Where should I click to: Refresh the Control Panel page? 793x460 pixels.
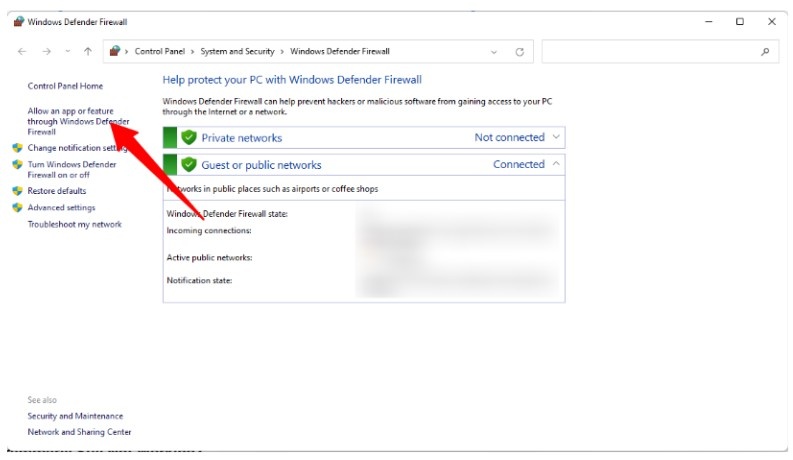(x=519, y=52)
